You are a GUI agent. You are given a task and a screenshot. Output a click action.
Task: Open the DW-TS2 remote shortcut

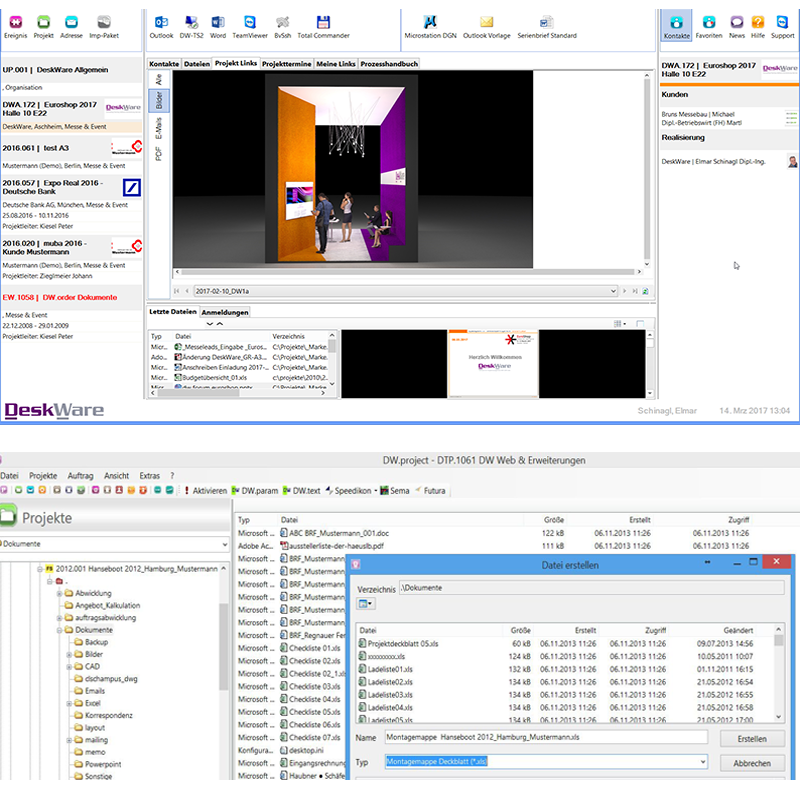pyautogui.click(x=191, y=27)
